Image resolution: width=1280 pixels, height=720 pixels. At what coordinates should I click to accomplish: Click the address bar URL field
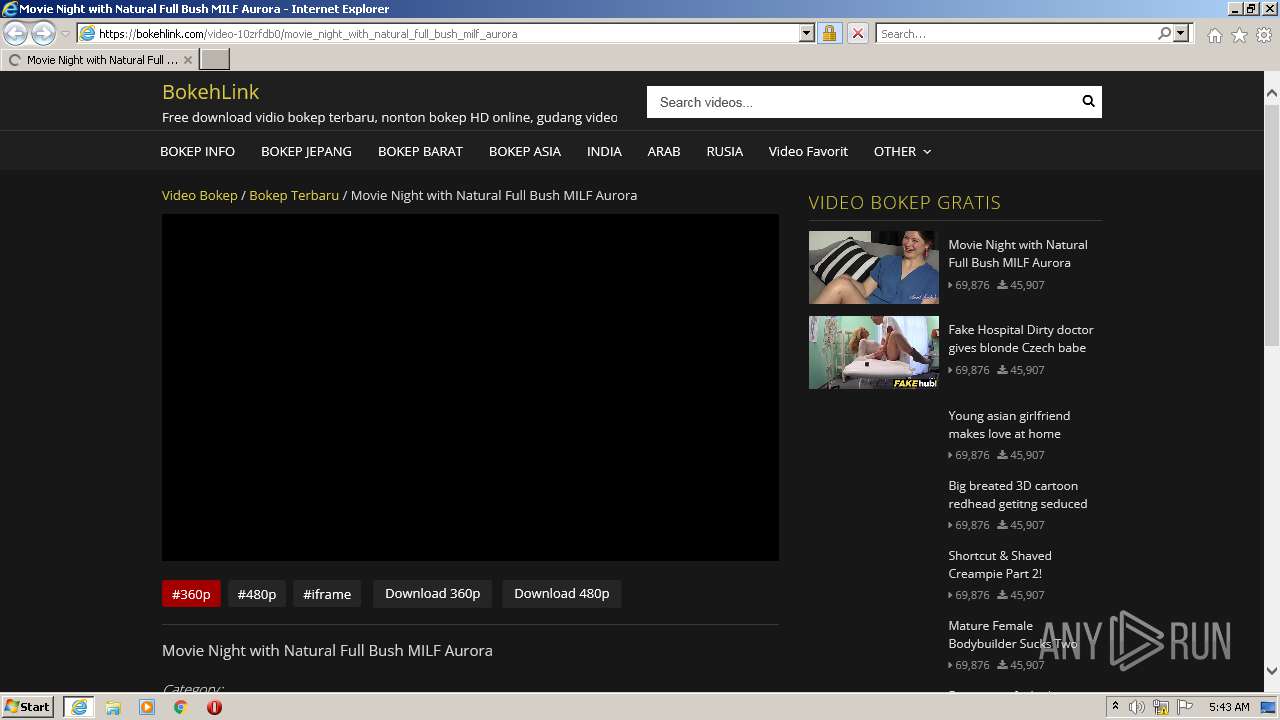point(448,33)
